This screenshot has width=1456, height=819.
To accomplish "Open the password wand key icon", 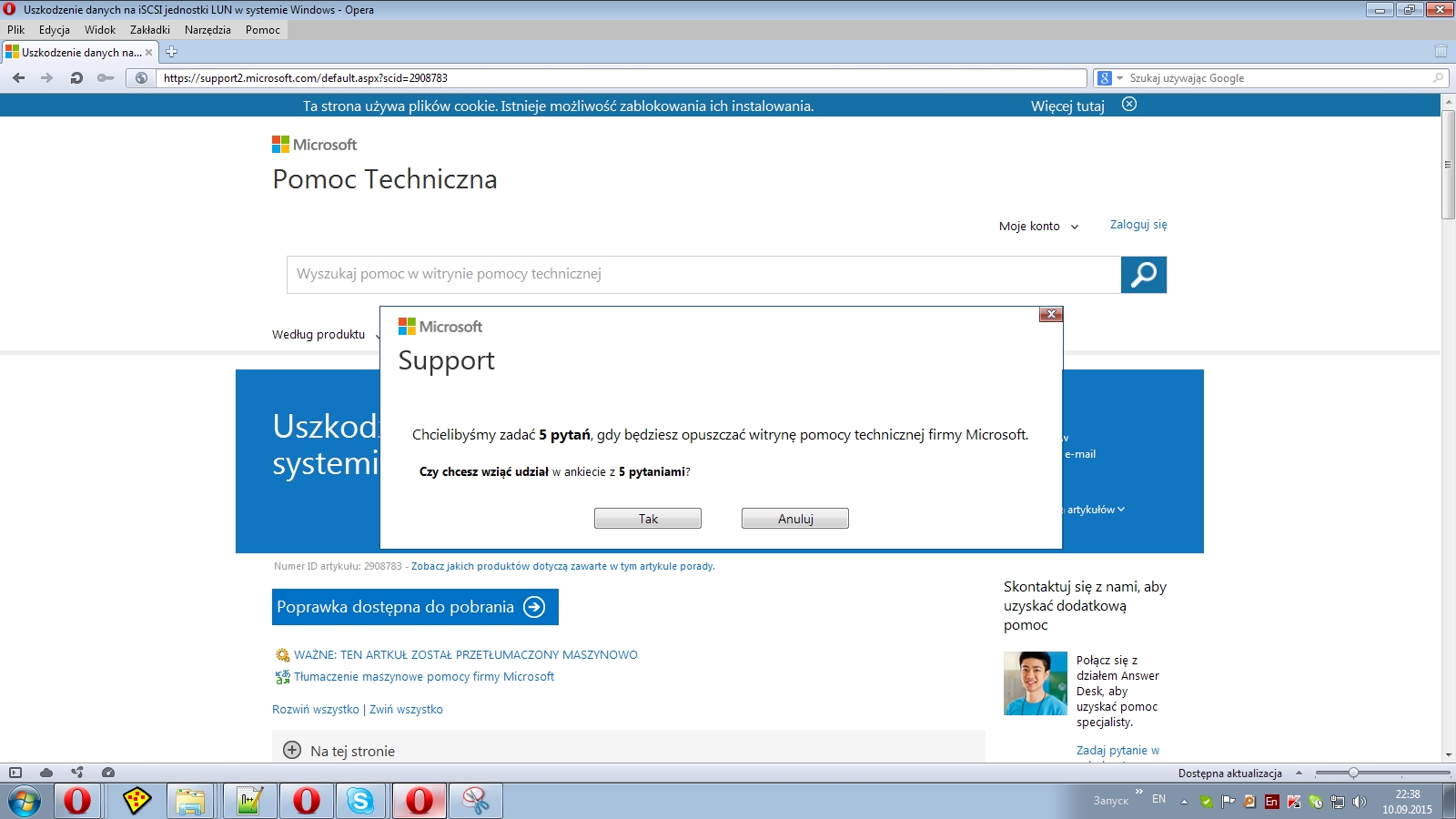I will (x=106, y=78).
